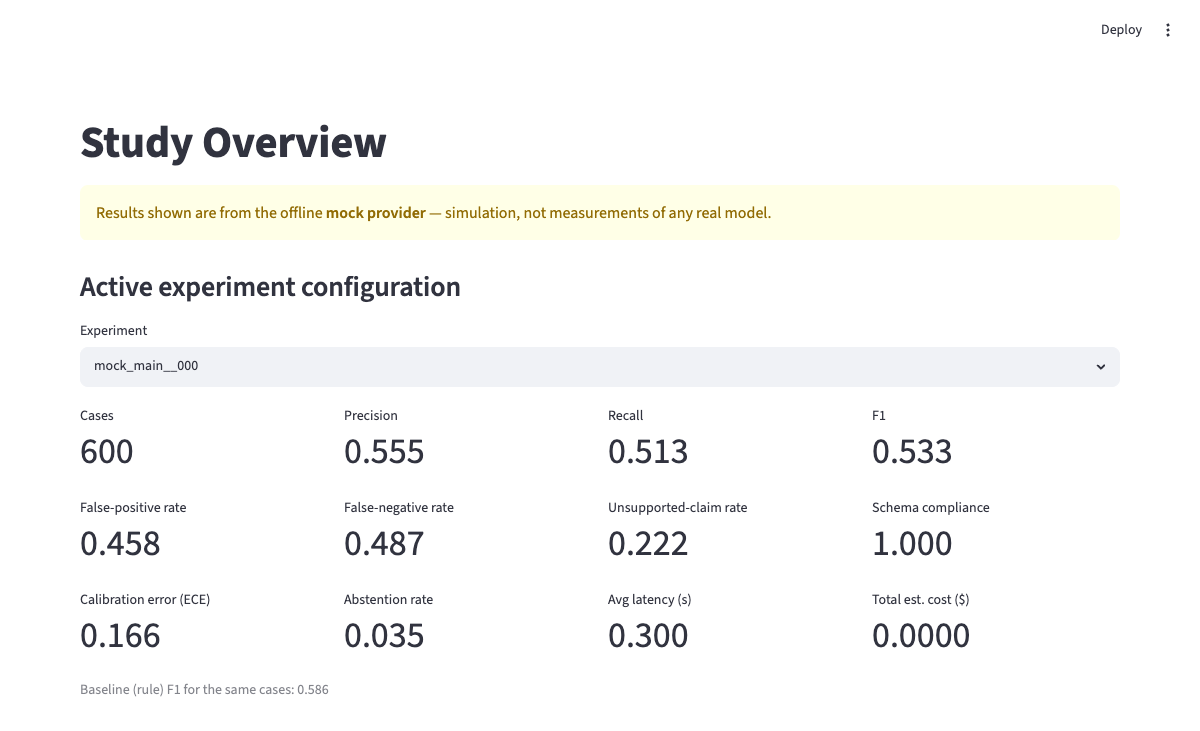Click the mock provider warning banner
The image size is (1200, 731).
pos(600,213)
